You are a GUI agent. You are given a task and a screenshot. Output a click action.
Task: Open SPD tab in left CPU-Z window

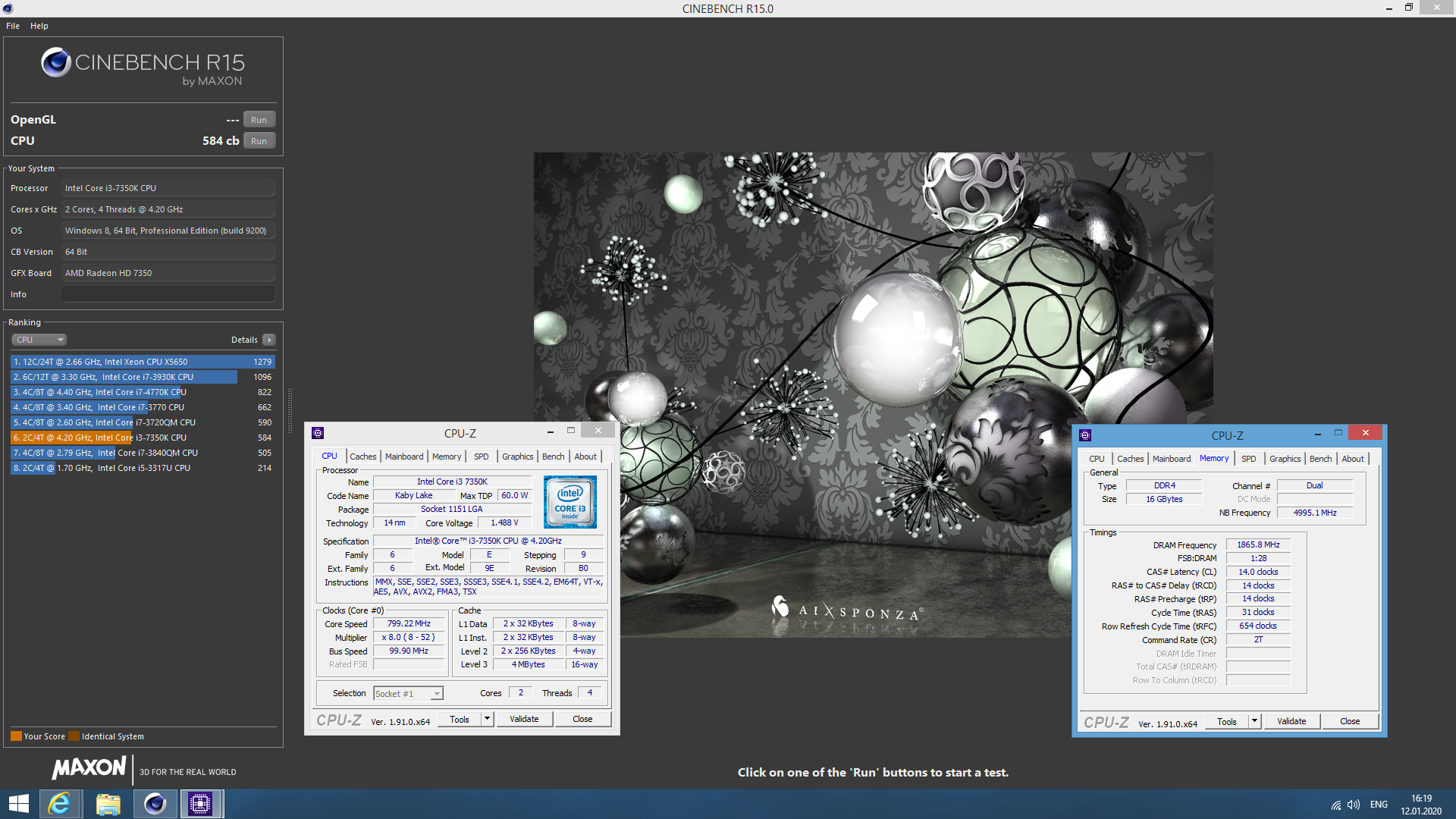coord(482,457)
